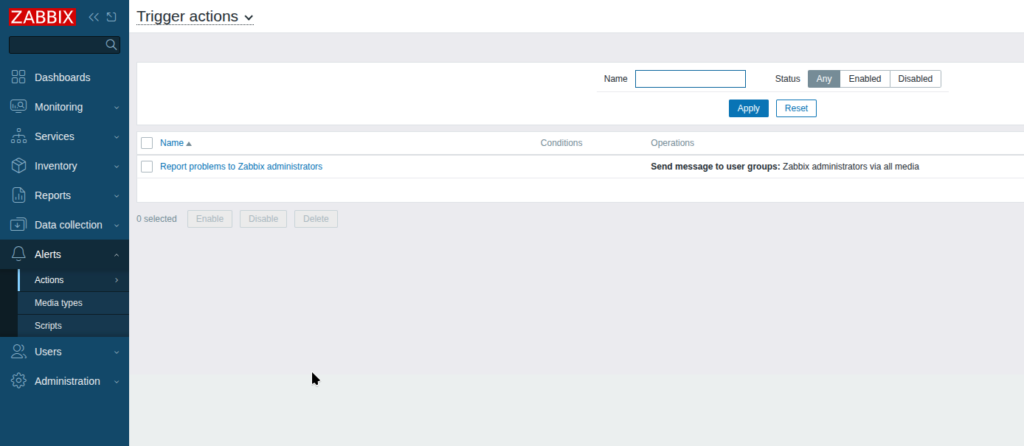Open Scripts submenu item

coord(48,326)
